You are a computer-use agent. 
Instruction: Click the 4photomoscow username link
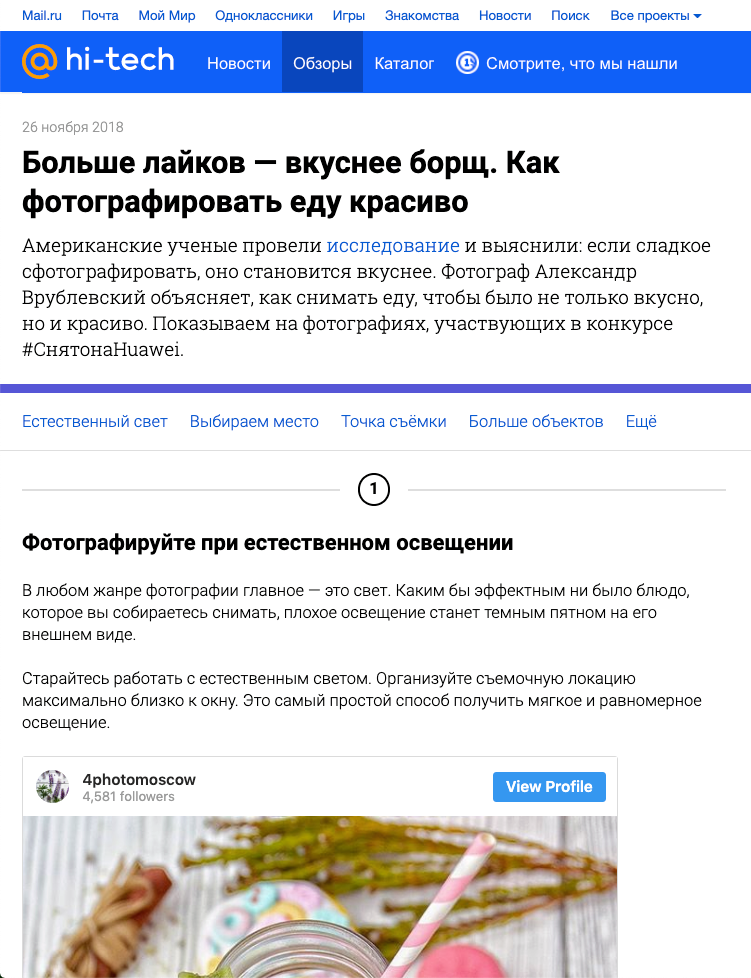point(139,779)
